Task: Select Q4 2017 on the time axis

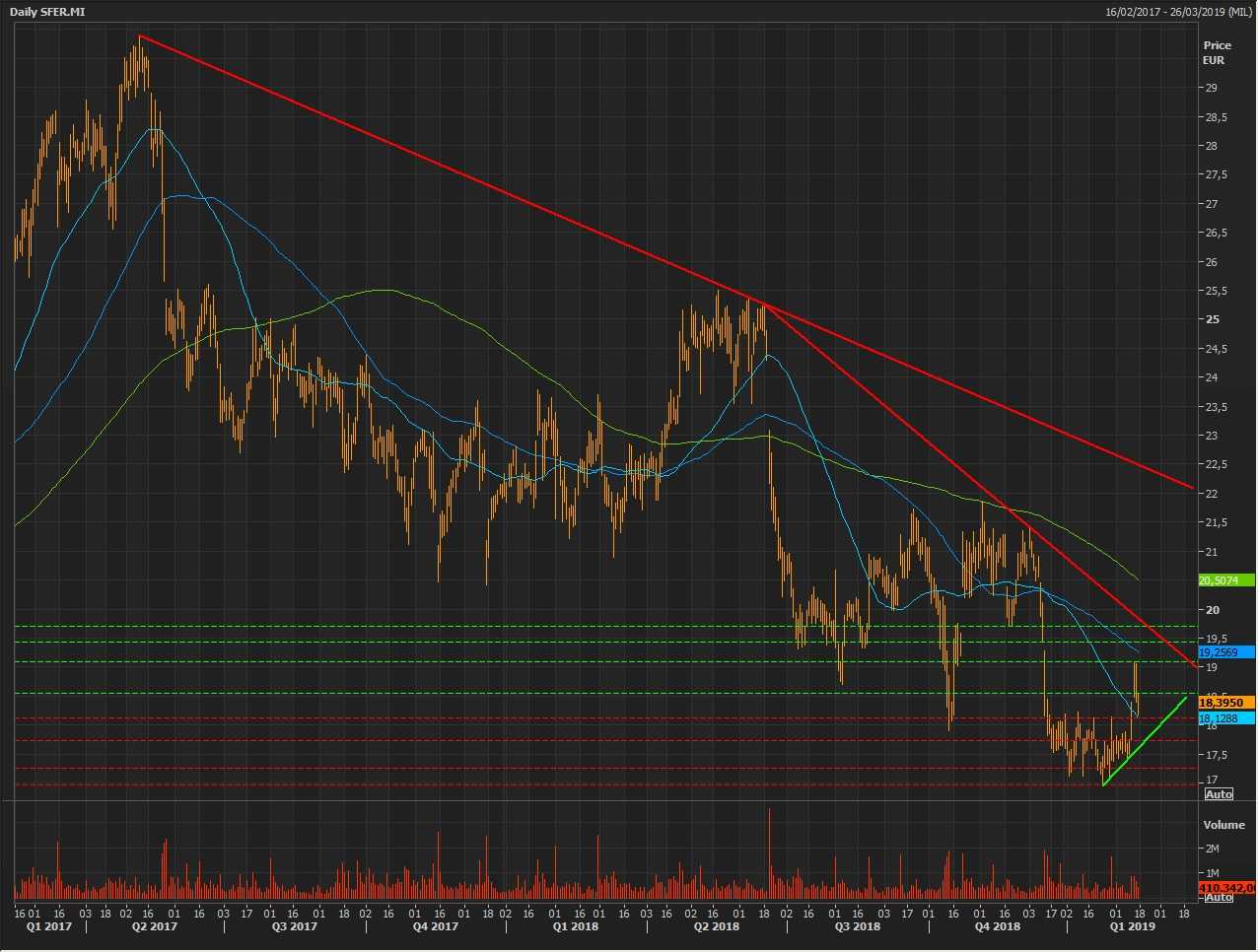Action: pos(435,926)
